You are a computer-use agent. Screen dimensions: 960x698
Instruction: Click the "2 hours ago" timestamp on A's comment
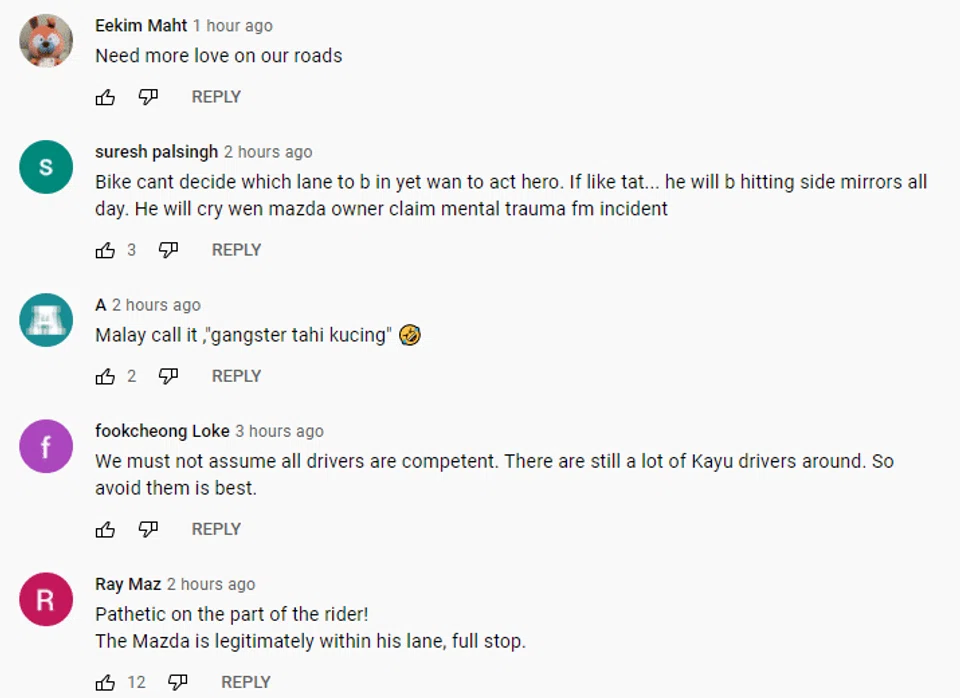tap(156, 305)
